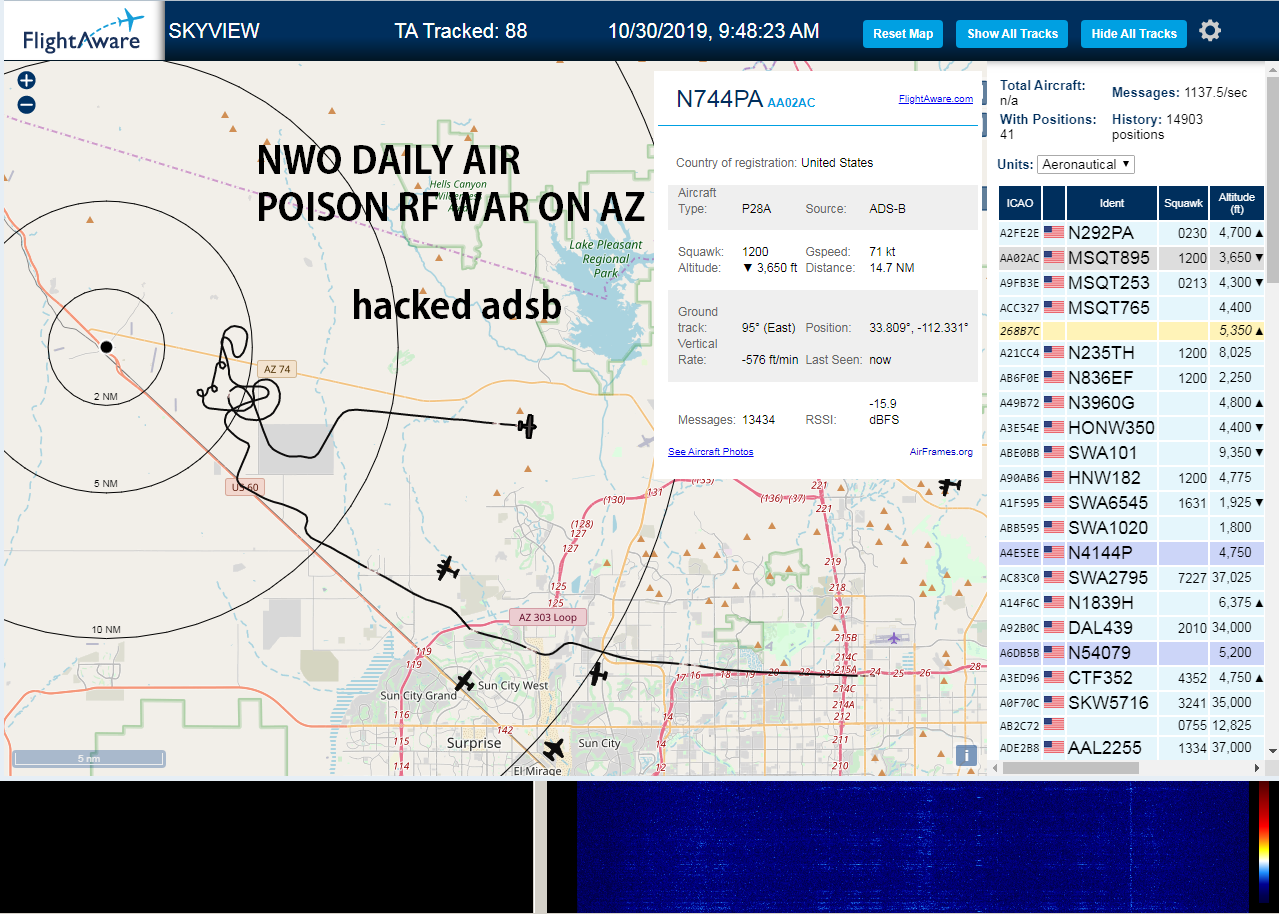This screenshot has height=915, width=1279.
Task: Sort table by Altitude column
Action: click(1237, 203)
